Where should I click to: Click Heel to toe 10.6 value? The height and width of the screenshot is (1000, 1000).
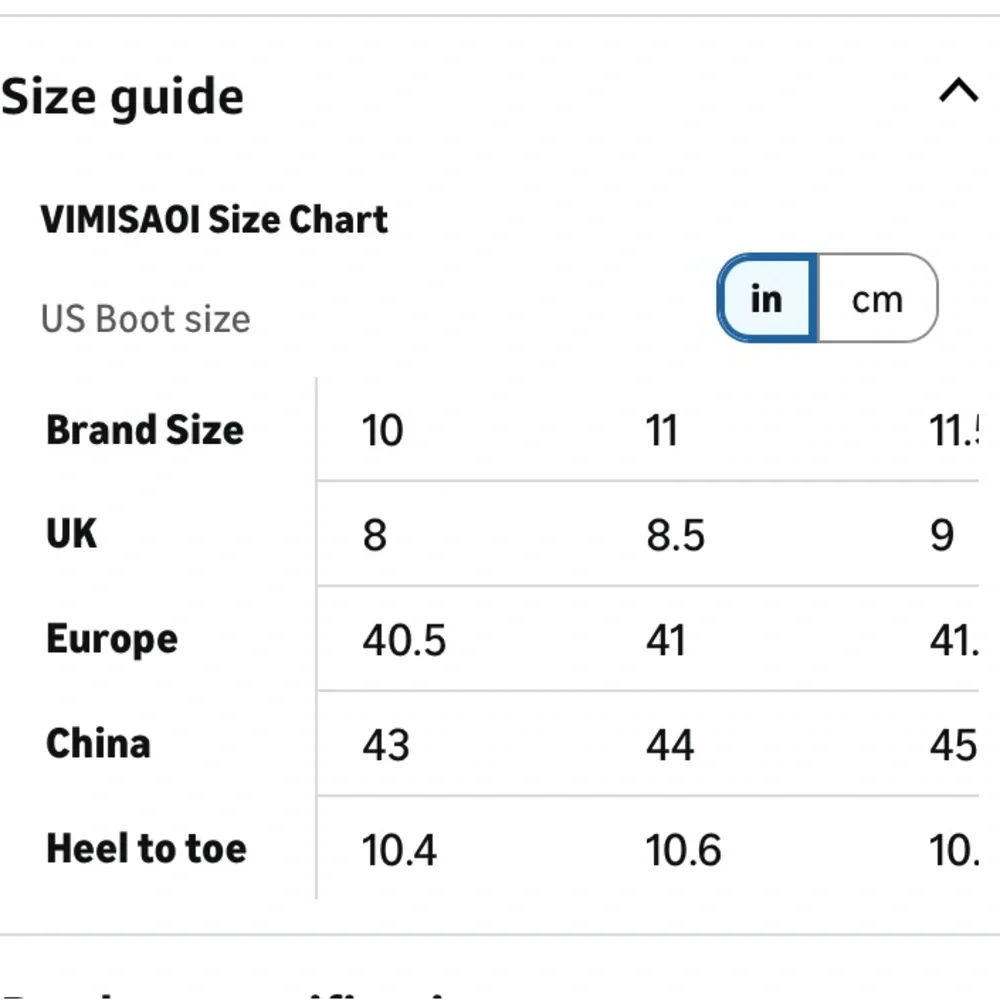tap(683, 850)
